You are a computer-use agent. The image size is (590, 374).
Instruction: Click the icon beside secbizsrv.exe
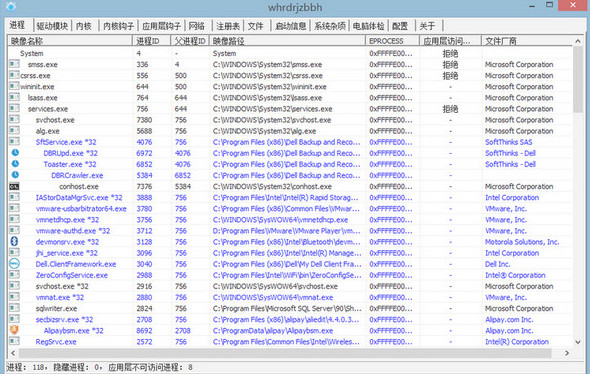click(14, 319)
